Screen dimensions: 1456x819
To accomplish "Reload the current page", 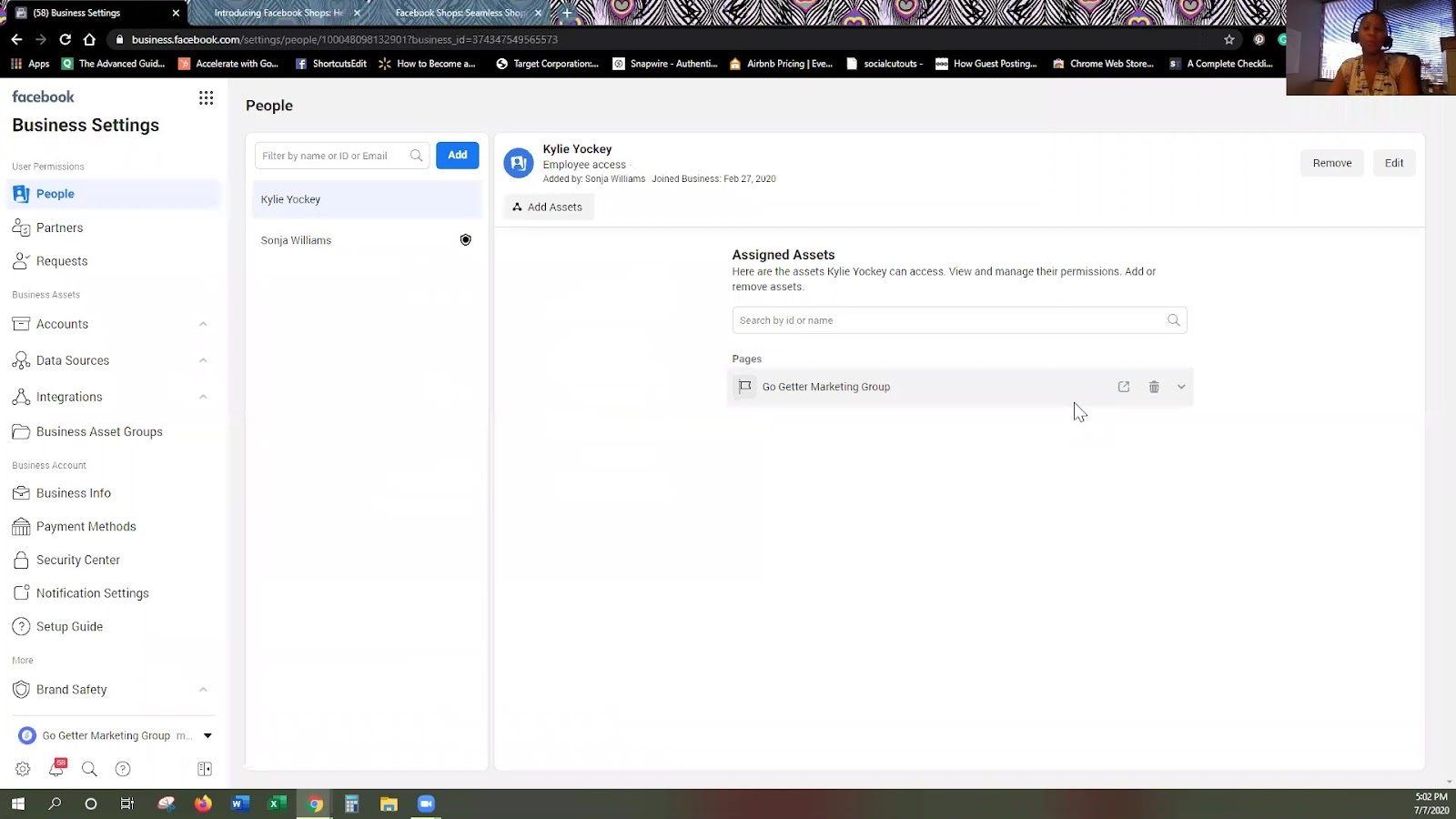I will pyautogui.click(x=65, y=39).
